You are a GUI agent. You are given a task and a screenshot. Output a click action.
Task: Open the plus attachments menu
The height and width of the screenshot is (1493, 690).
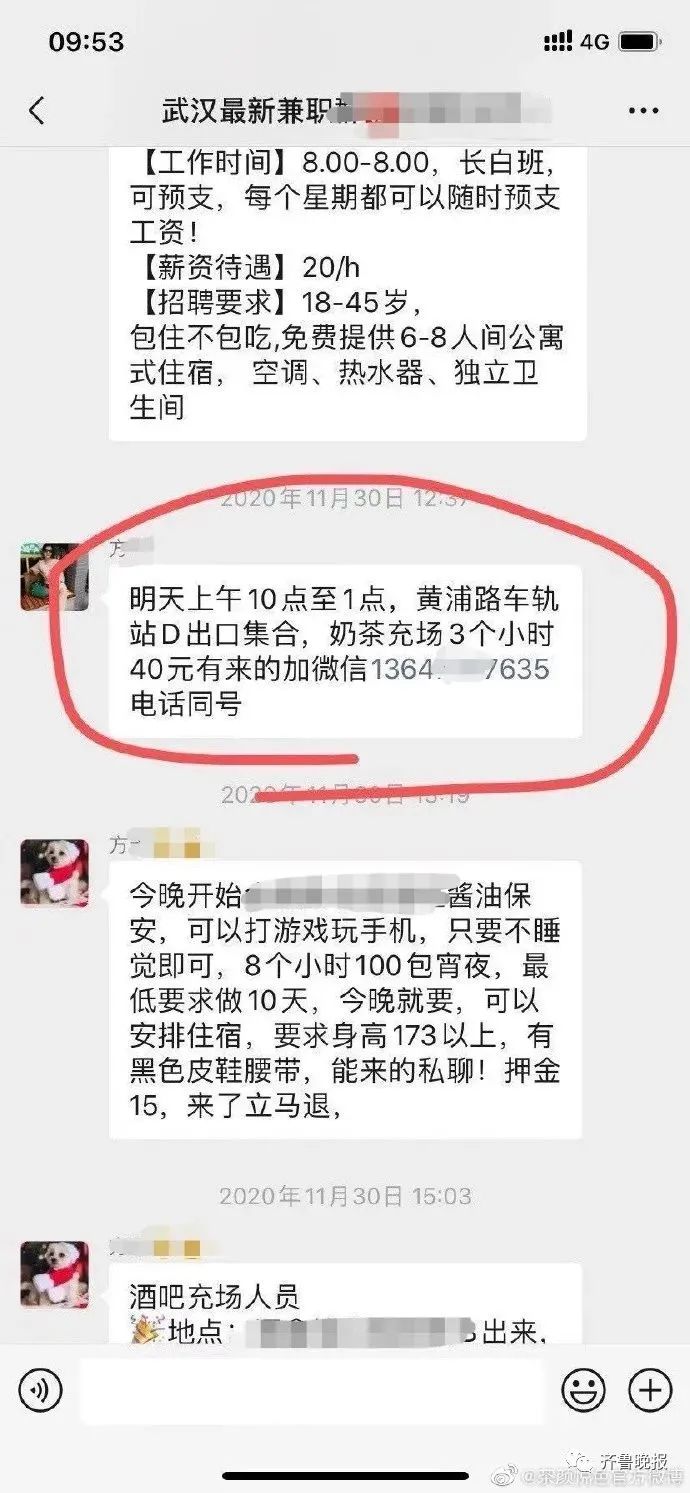click(x=649, y=1389)
